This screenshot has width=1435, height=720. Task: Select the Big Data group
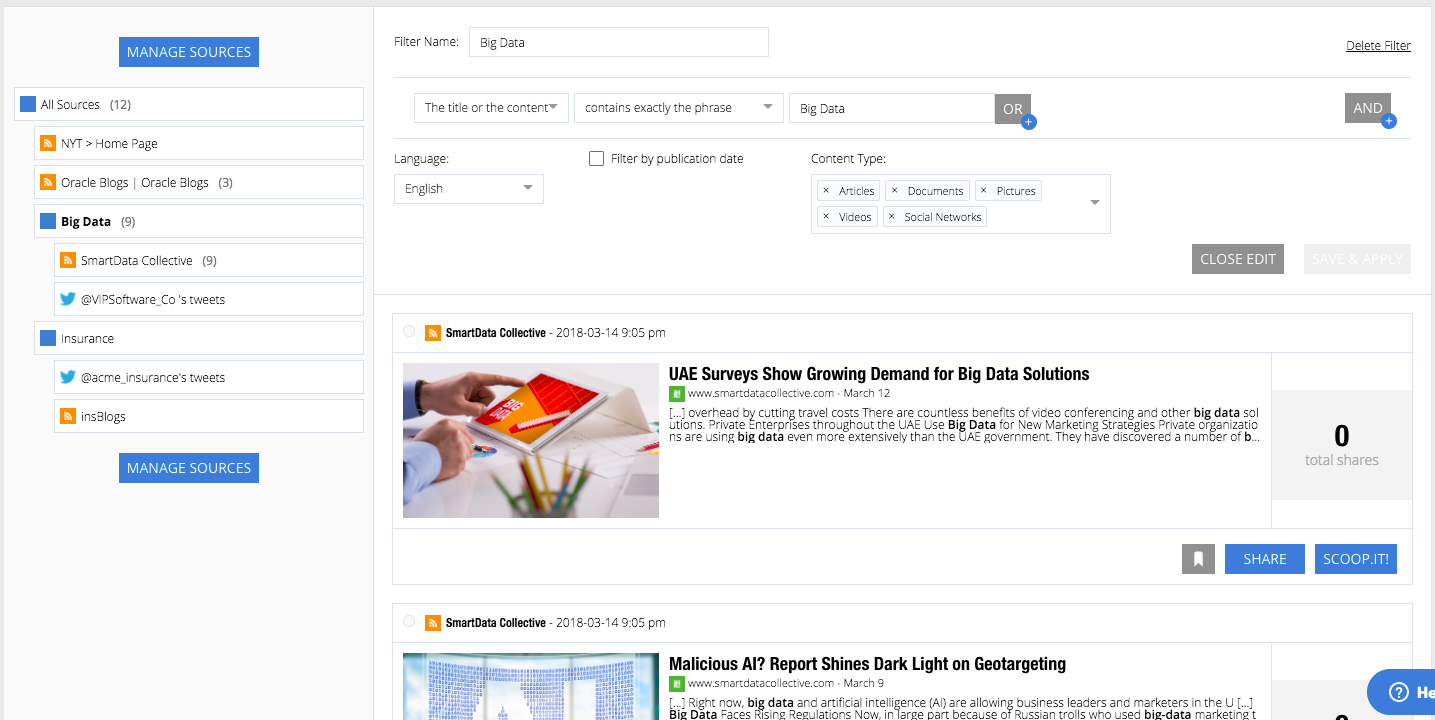click(x=199, y=221)
